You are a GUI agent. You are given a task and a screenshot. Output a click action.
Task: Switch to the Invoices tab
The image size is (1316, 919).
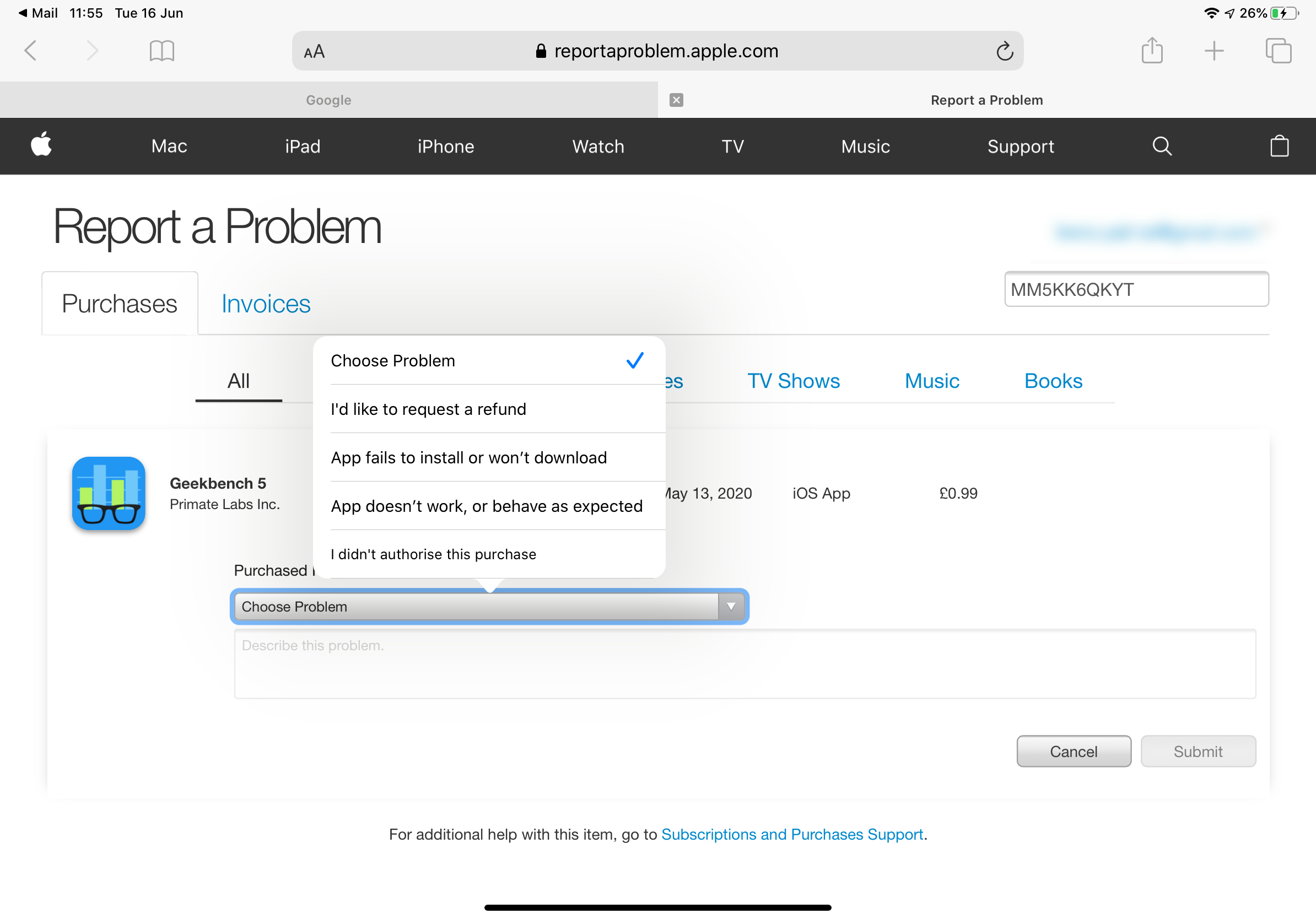(x=266, y=304)
